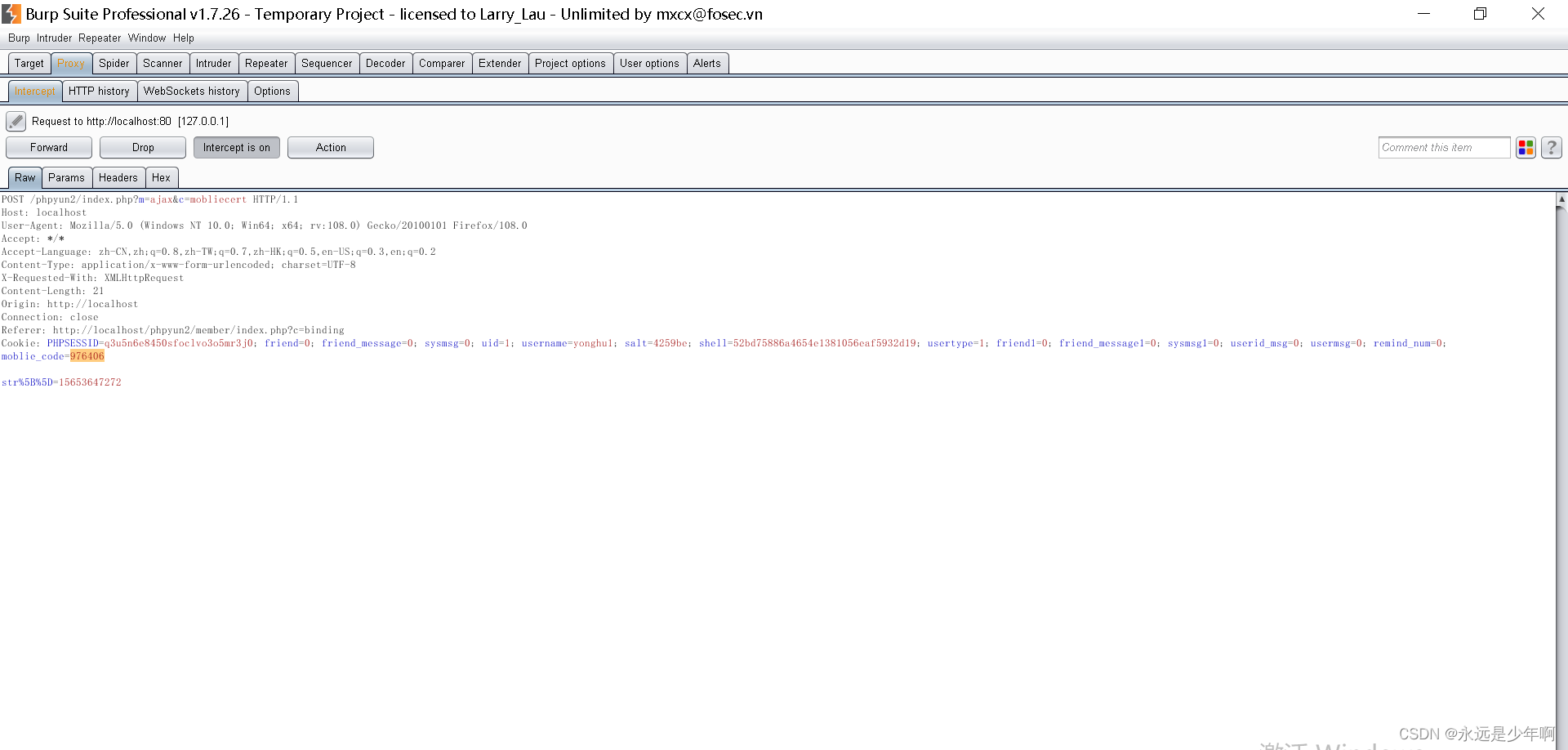Click the Origin header line
The image size is (1568, 750).
(69, 304)
